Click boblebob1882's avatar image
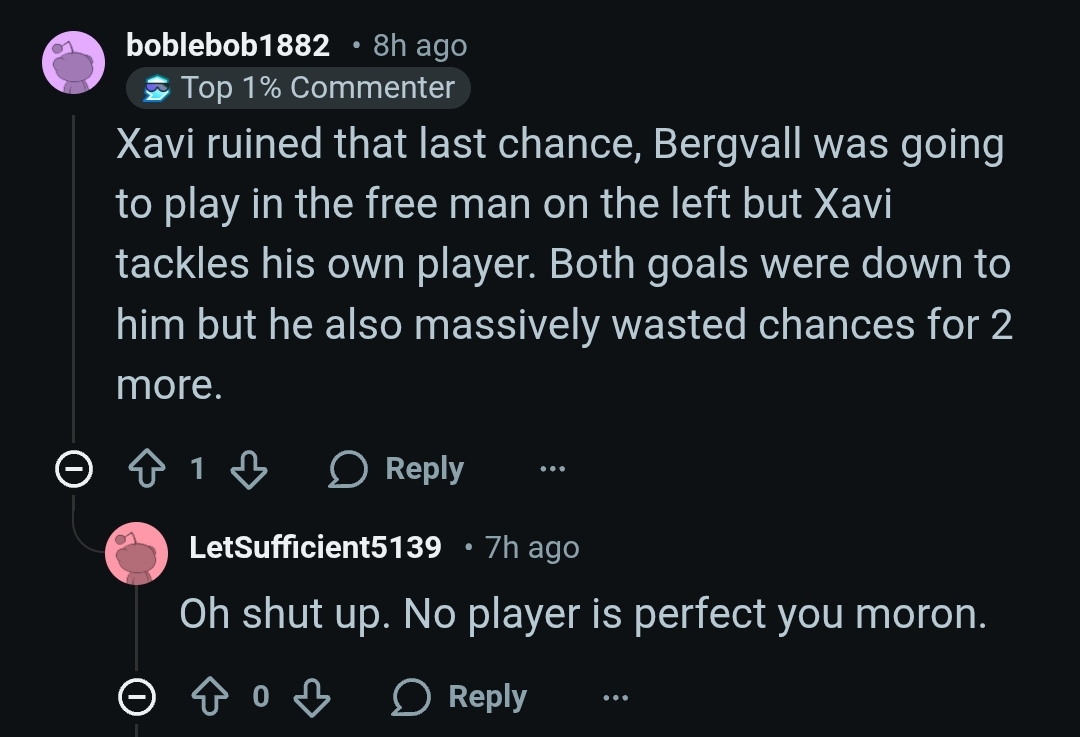 pyautogui.click(x=73, y=62)
